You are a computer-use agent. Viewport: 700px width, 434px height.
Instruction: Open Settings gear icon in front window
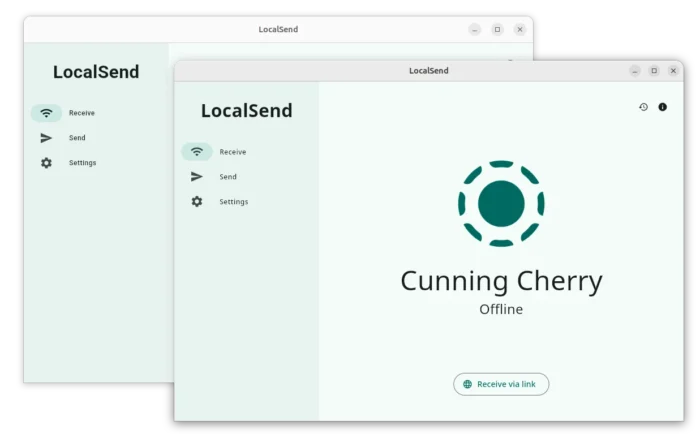(x=196, y=201)
